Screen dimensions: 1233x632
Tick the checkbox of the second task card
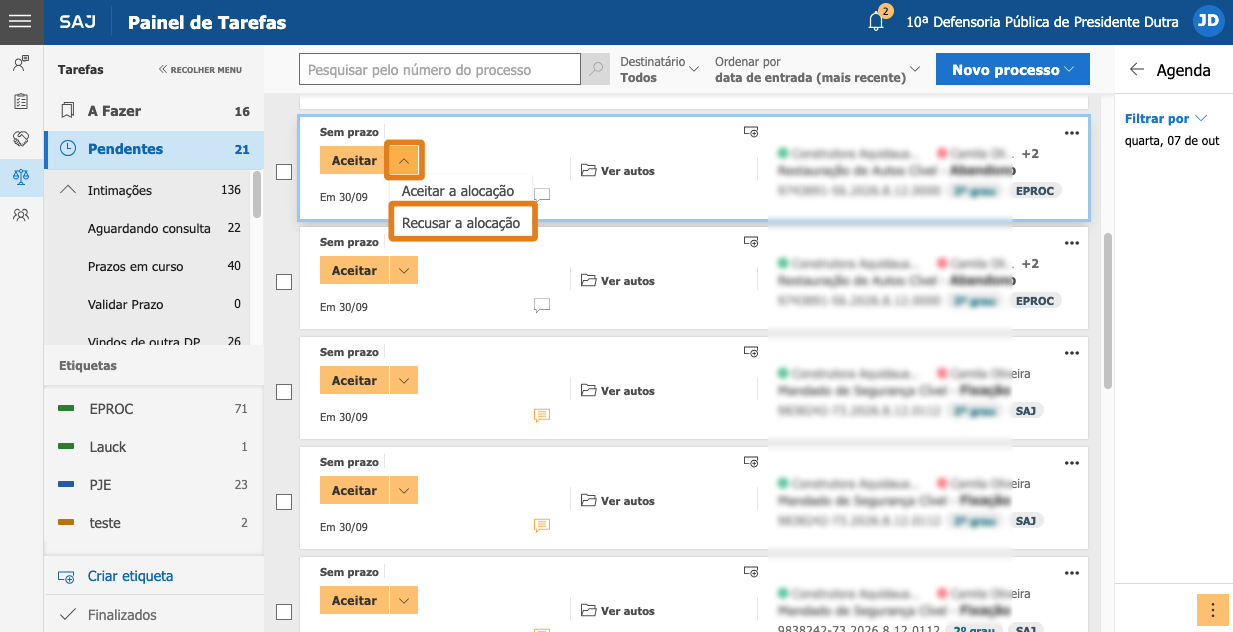(284, 282)
